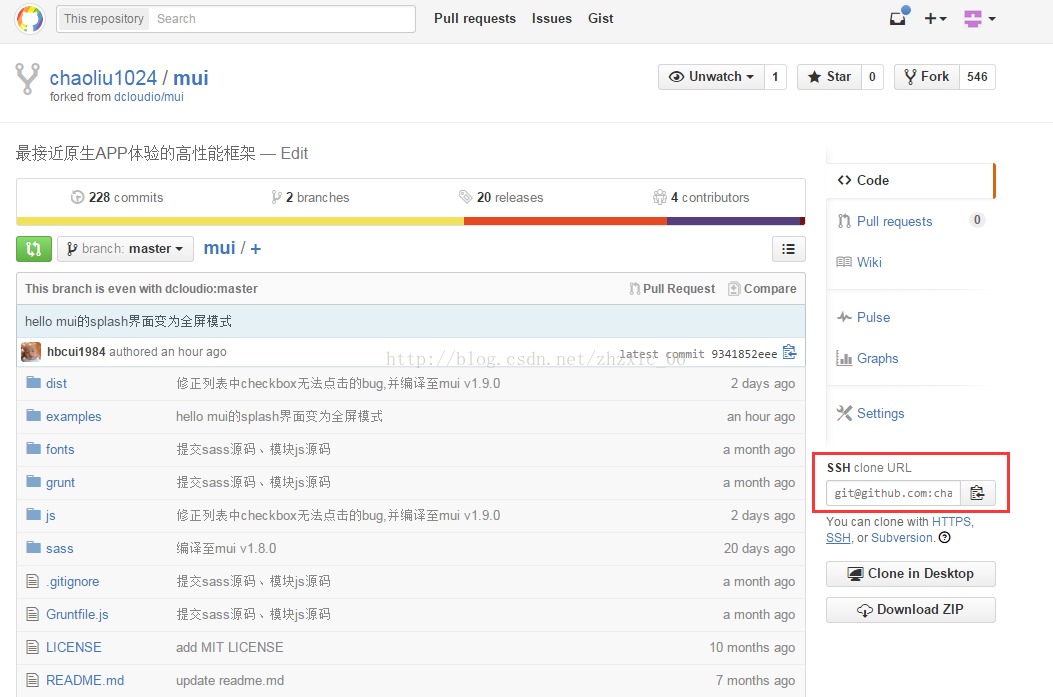View 2 branches
The width and height of the screenshot is (1053, 697).
click(310, 197)
